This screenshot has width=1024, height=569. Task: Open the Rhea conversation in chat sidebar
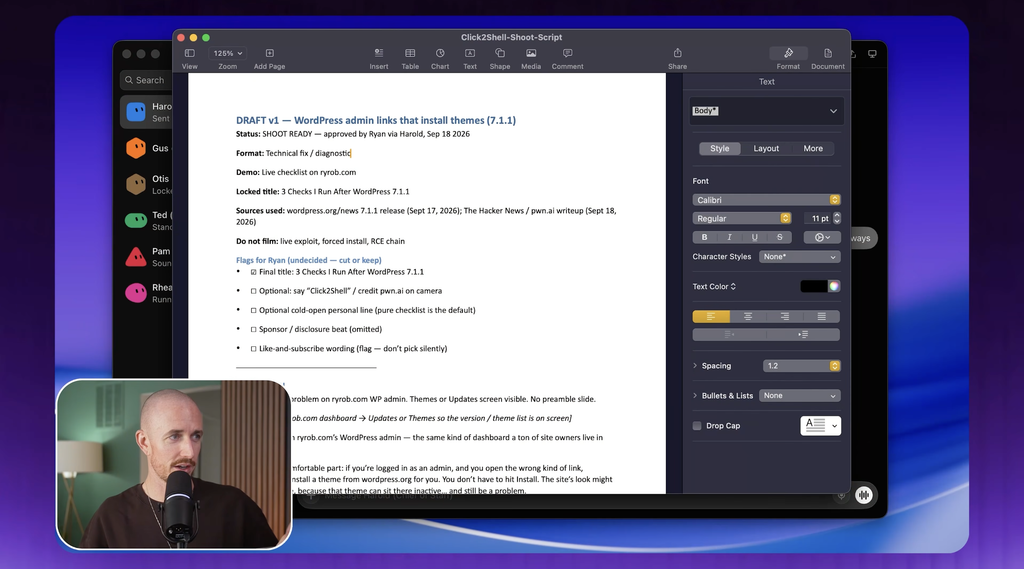pyautogui.click(x=147, y=293)
